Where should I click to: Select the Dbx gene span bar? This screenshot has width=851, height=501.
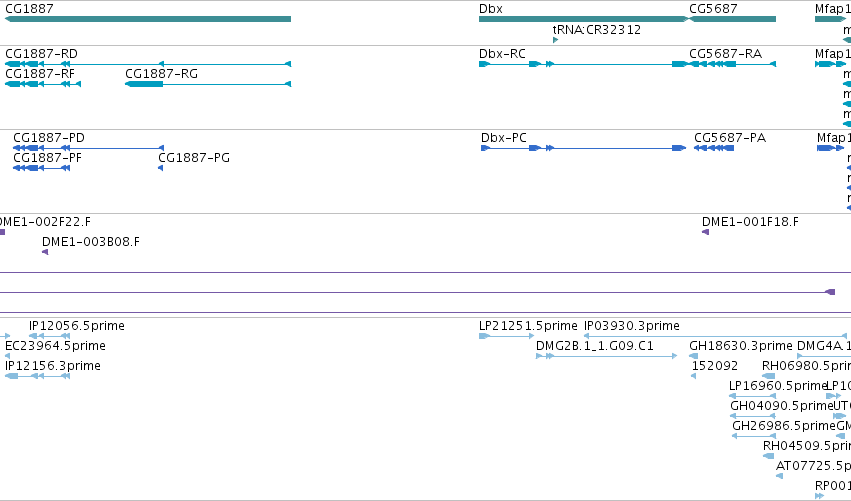(584, 19)
